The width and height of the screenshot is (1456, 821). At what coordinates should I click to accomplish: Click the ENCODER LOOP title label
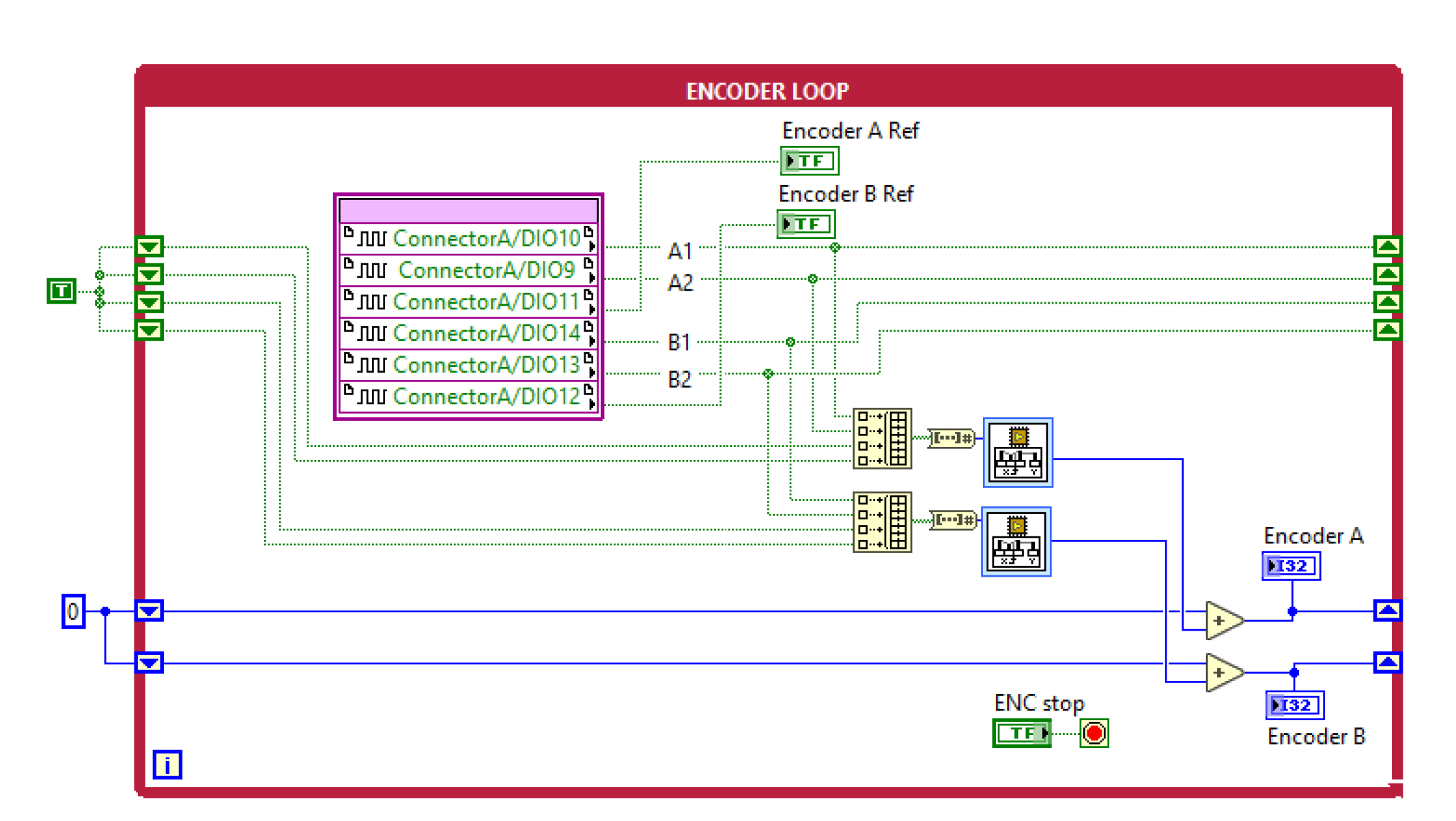tap(767, 91)
